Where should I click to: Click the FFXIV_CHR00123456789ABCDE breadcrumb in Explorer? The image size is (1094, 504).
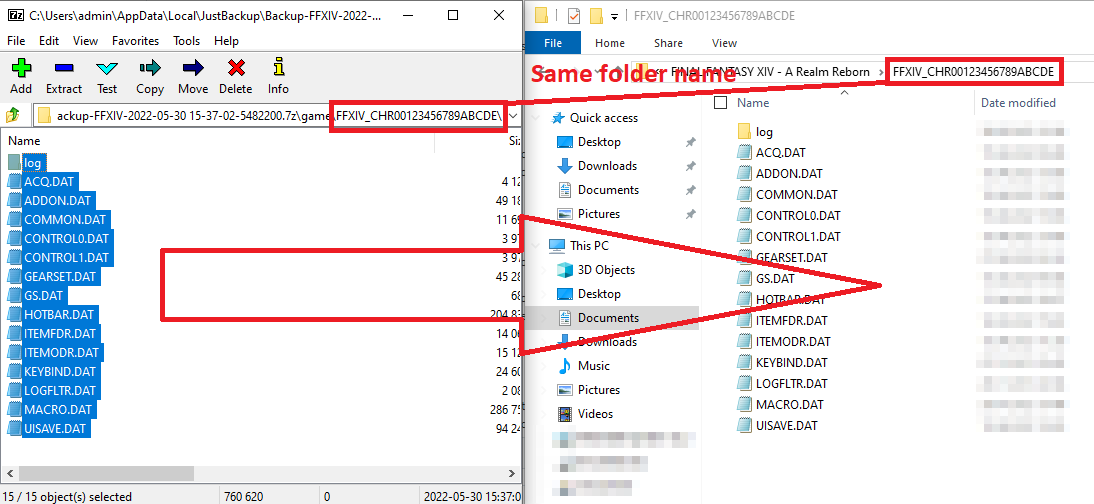click(973, 71)
